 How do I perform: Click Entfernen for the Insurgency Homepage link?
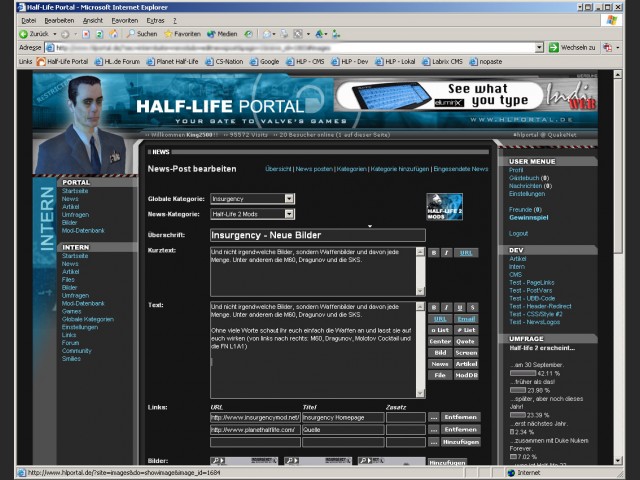coord(460,418)
